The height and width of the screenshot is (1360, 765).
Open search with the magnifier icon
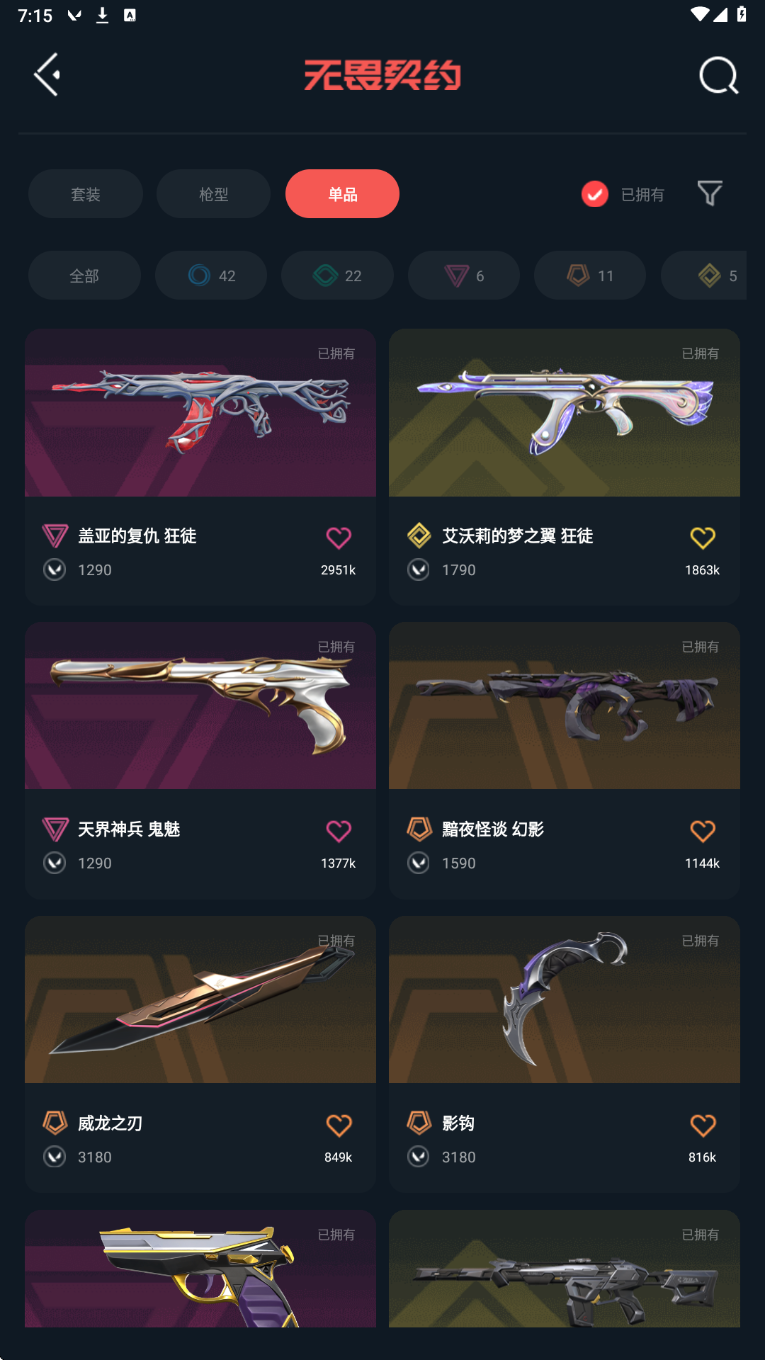click(718, 75)
